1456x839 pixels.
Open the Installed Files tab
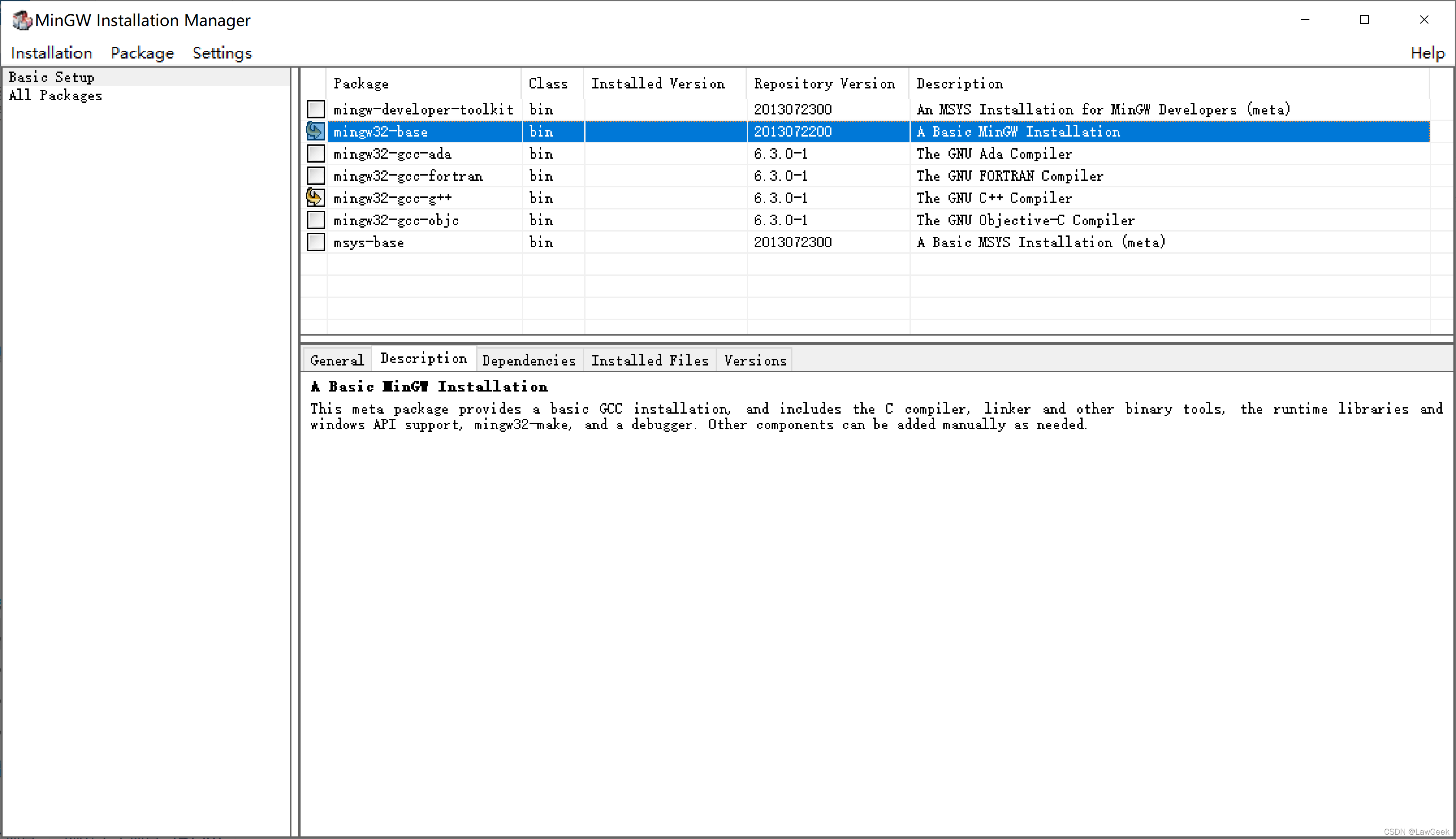pos(649,360)
